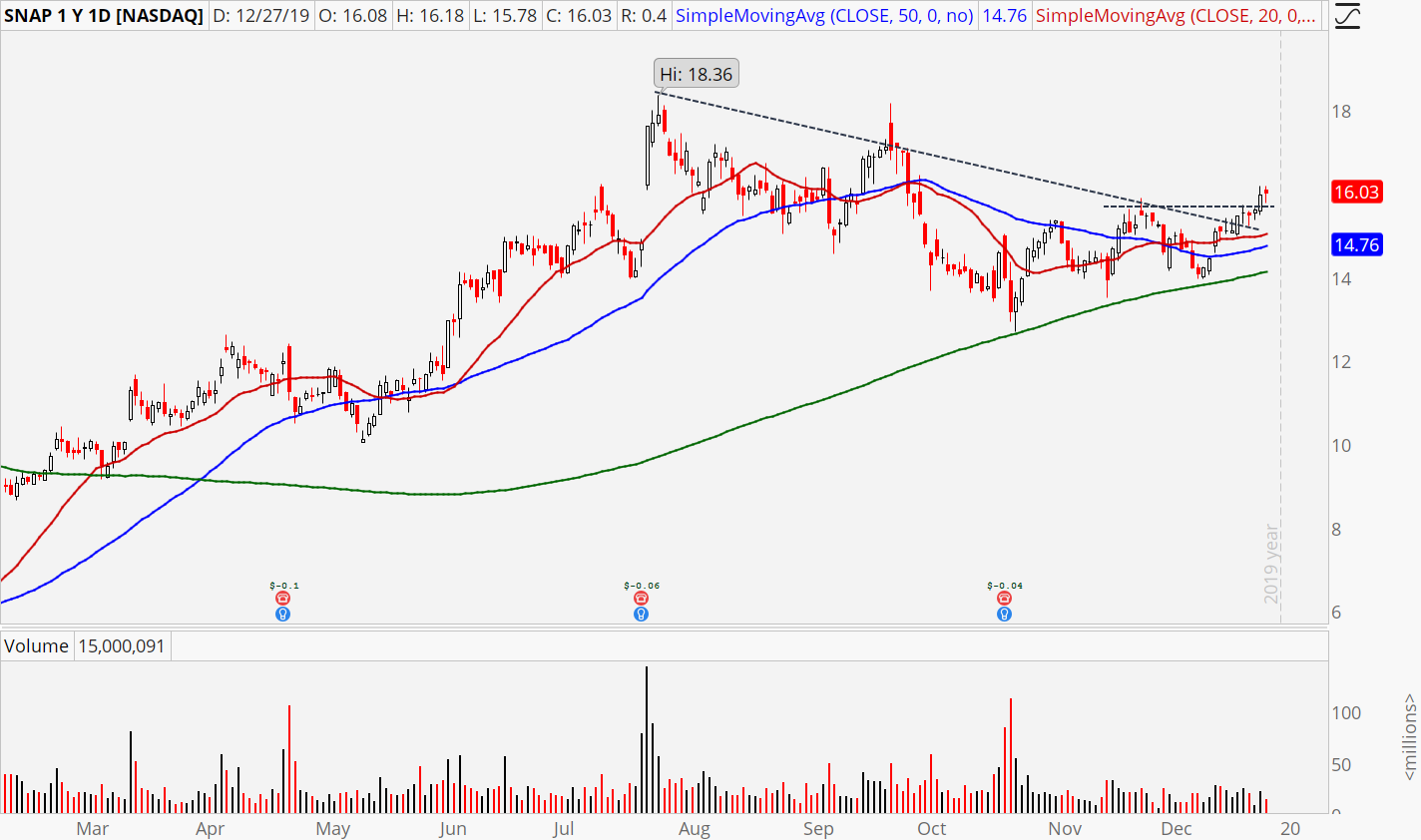Image resolution: width=1421 pixels, height=840 pixels.
Task: Select the 14.76 study value in header bar
Action: 1005,16
